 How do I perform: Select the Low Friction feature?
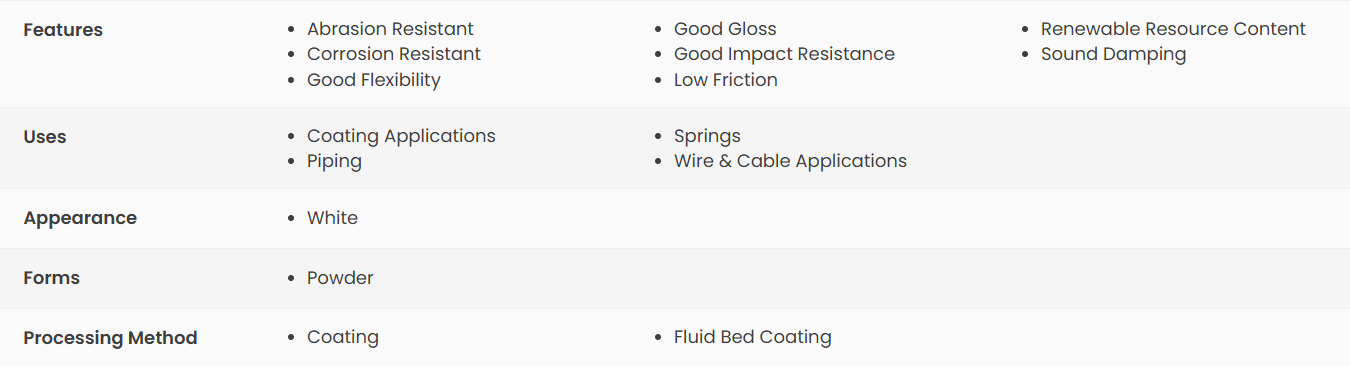click(726, 80)
